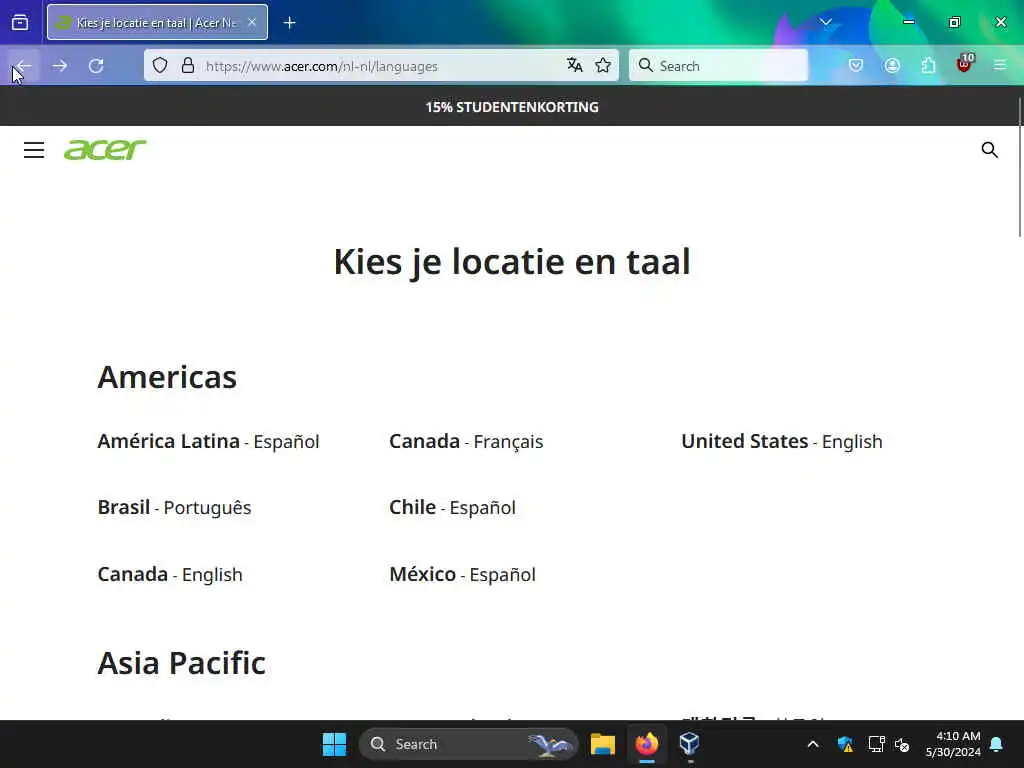Choose Chile - Español

click(x=453, y=507)
